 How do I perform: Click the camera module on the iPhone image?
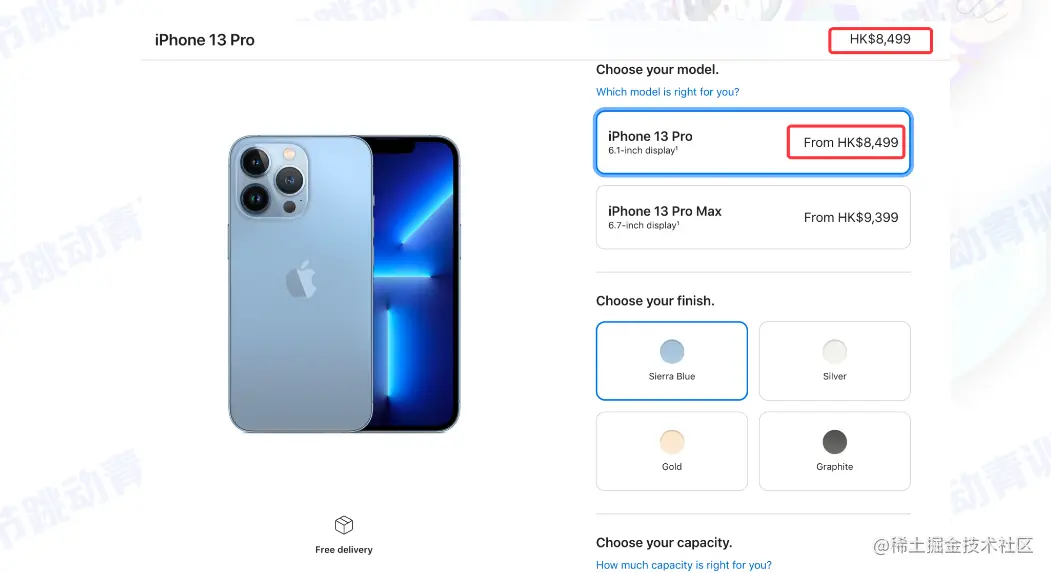pos(272,178)
